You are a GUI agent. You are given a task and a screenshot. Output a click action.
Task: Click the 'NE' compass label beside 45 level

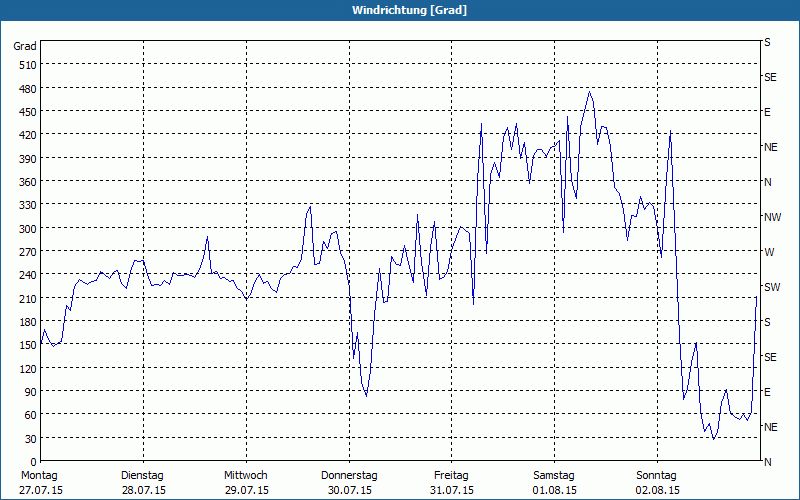(771, 427)
